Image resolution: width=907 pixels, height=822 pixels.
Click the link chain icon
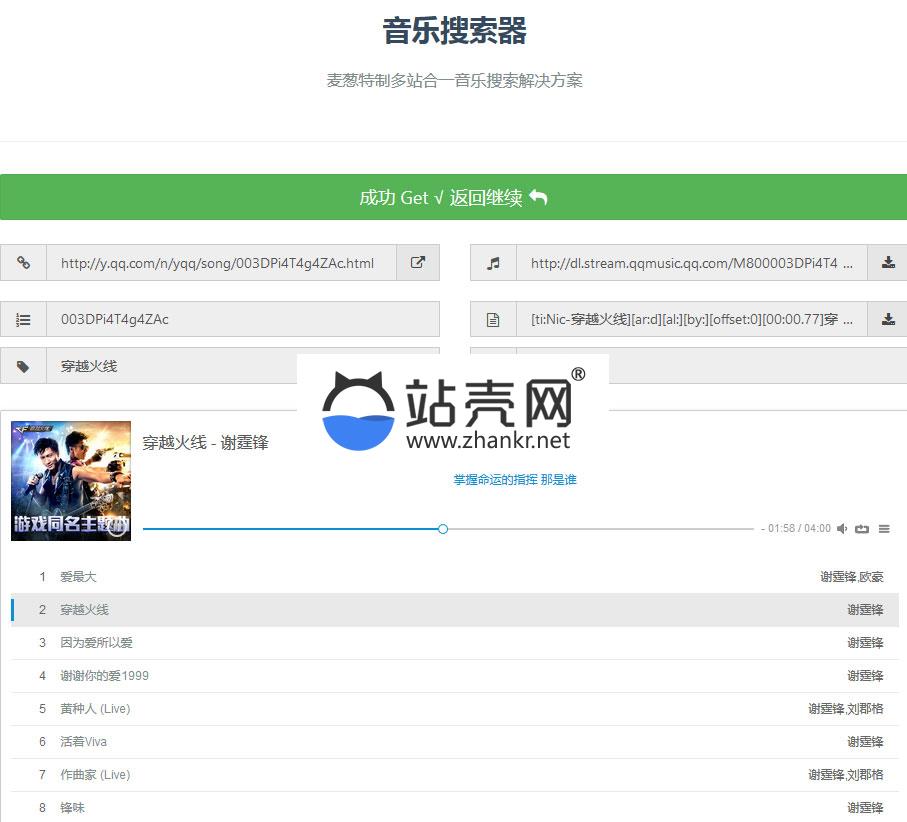[23, 263]
